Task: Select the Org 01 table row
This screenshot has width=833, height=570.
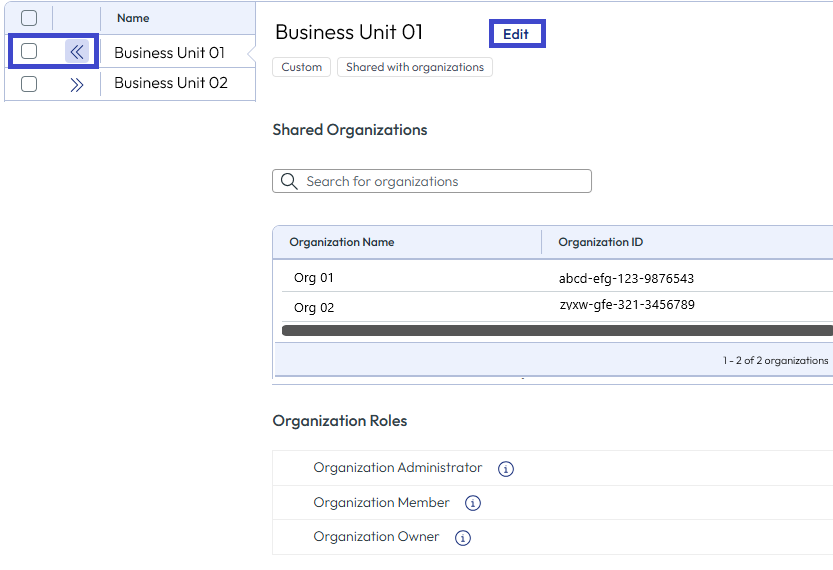Action: (552, 277)
